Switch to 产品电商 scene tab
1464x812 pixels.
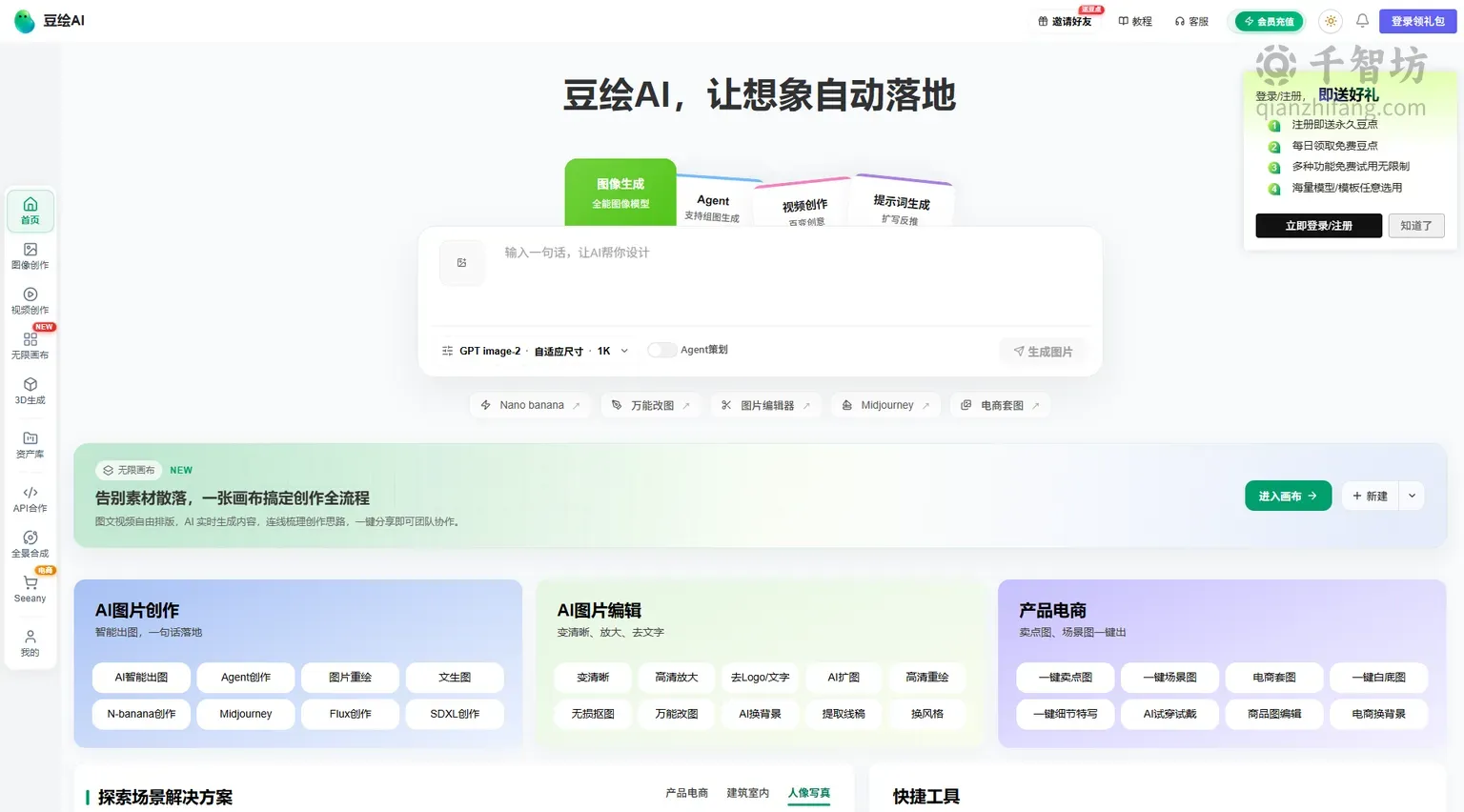pos(686,793)
